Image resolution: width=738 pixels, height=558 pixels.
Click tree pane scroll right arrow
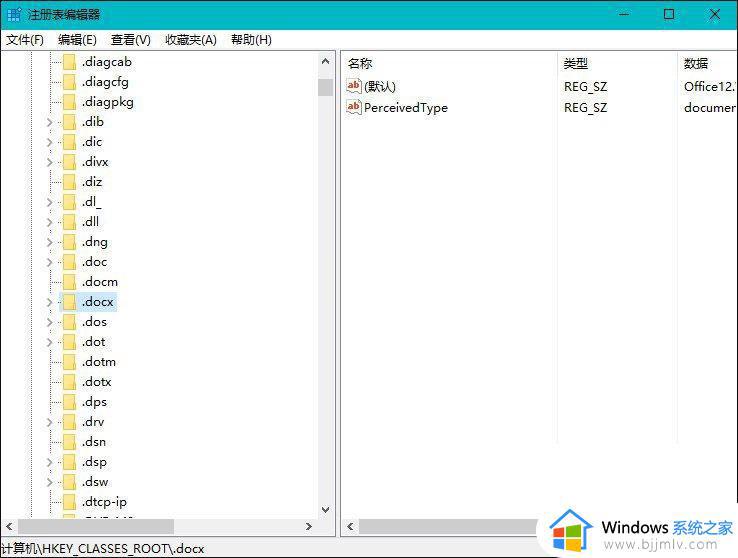coord(309,526)
